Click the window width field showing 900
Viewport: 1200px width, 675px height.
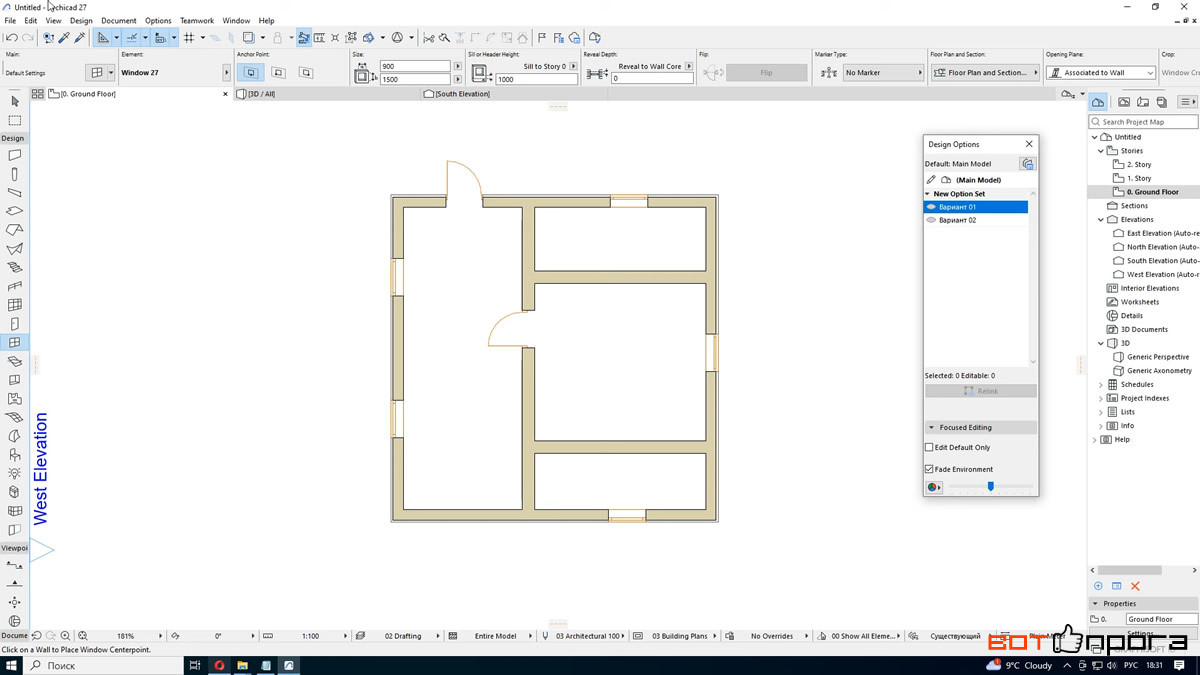coord(415,67)
